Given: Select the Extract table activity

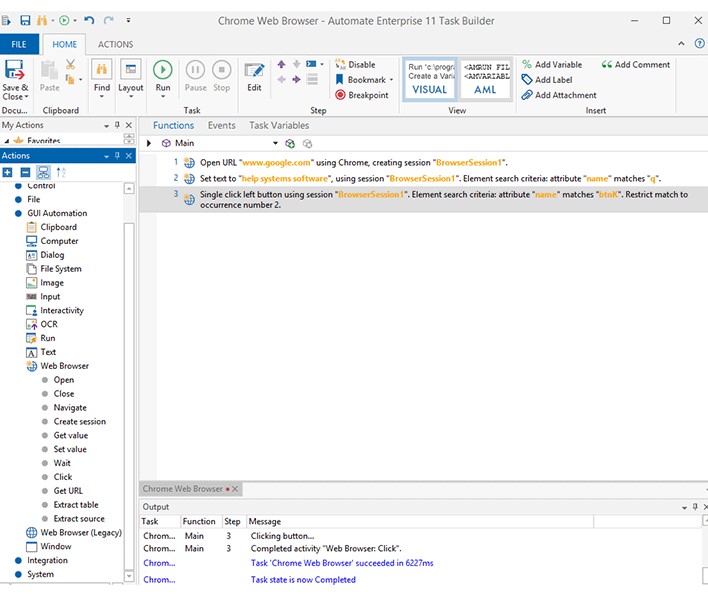Looking at the screenshot, I should tap(75, 505).
